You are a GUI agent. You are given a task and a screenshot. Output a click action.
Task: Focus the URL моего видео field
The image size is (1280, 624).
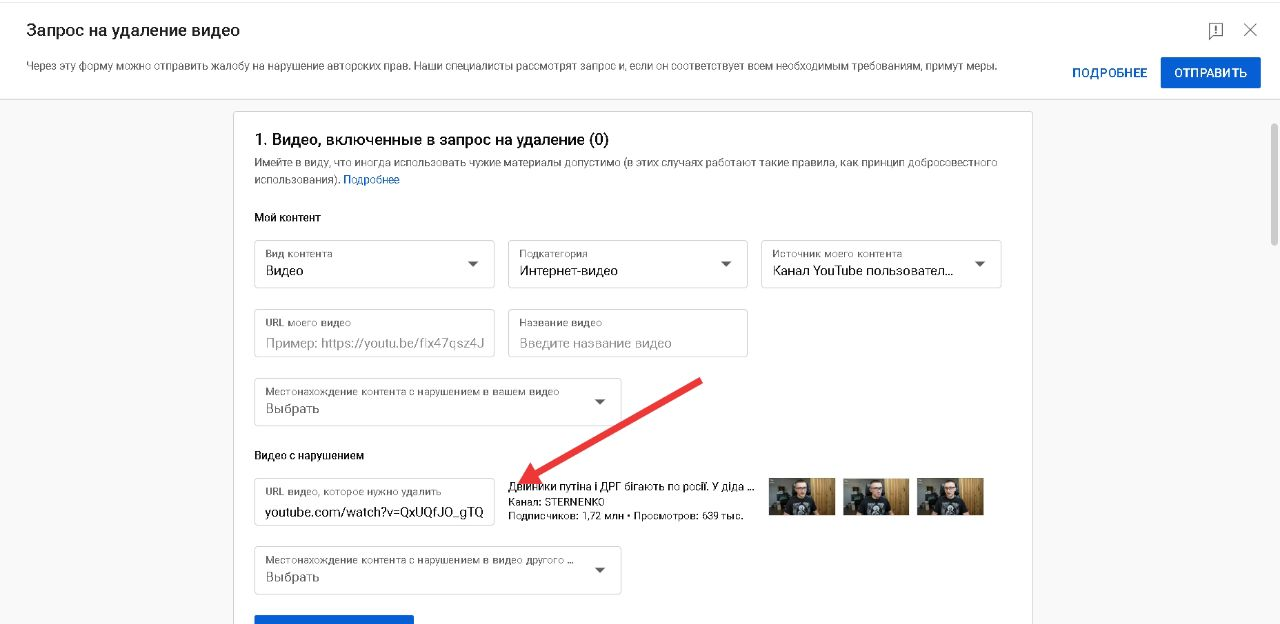tap(374, 333)
